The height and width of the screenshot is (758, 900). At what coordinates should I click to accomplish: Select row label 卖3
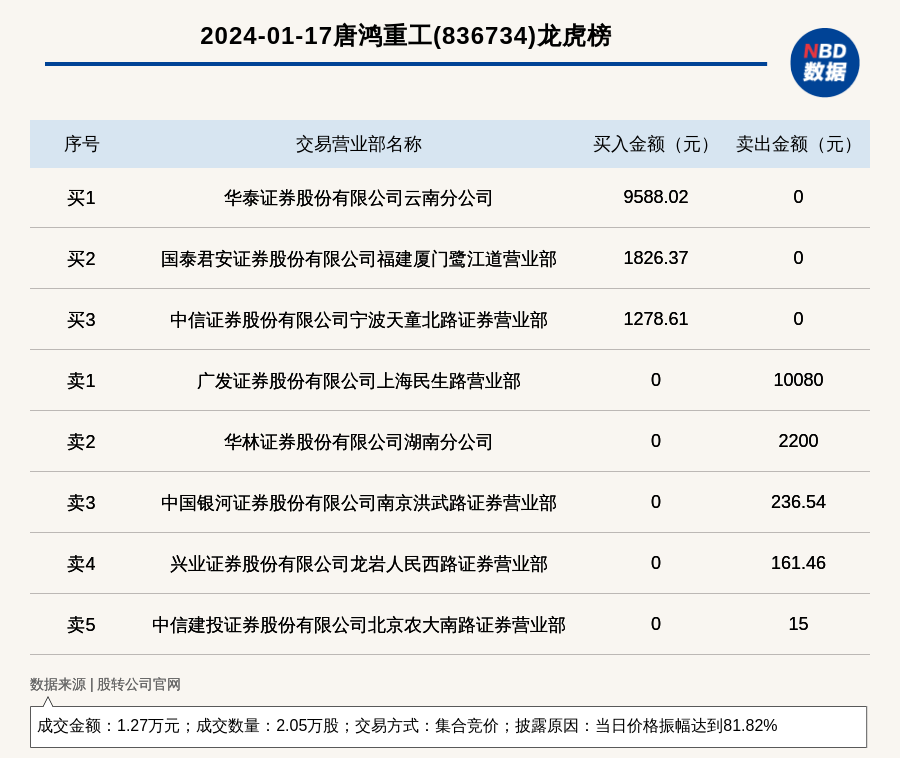coord(81,503)
